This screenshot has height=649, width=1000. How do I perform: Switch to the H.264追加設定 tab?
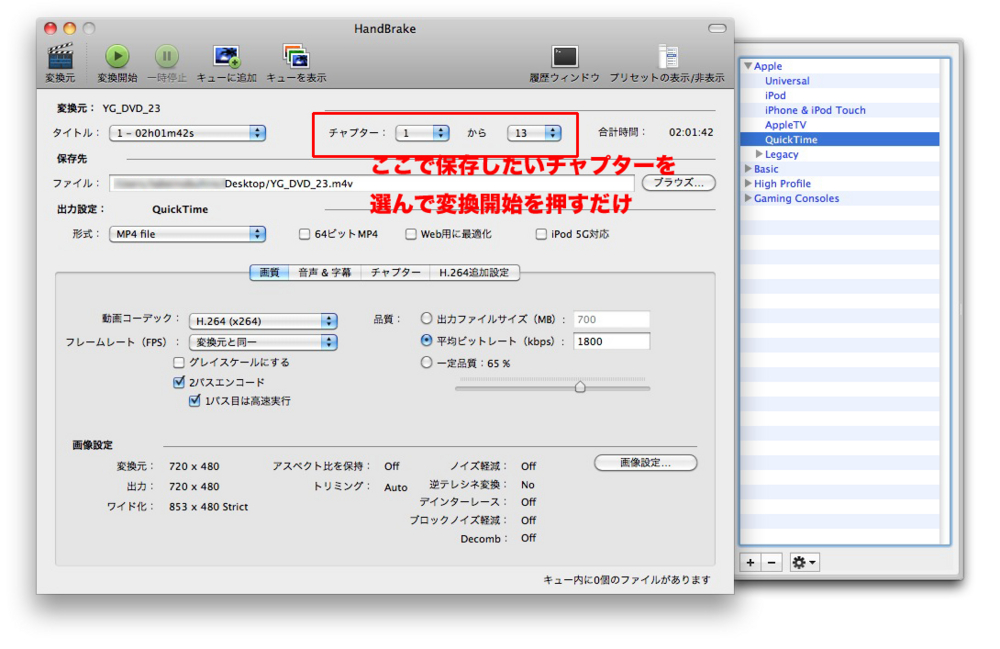(x=474, y=272)
